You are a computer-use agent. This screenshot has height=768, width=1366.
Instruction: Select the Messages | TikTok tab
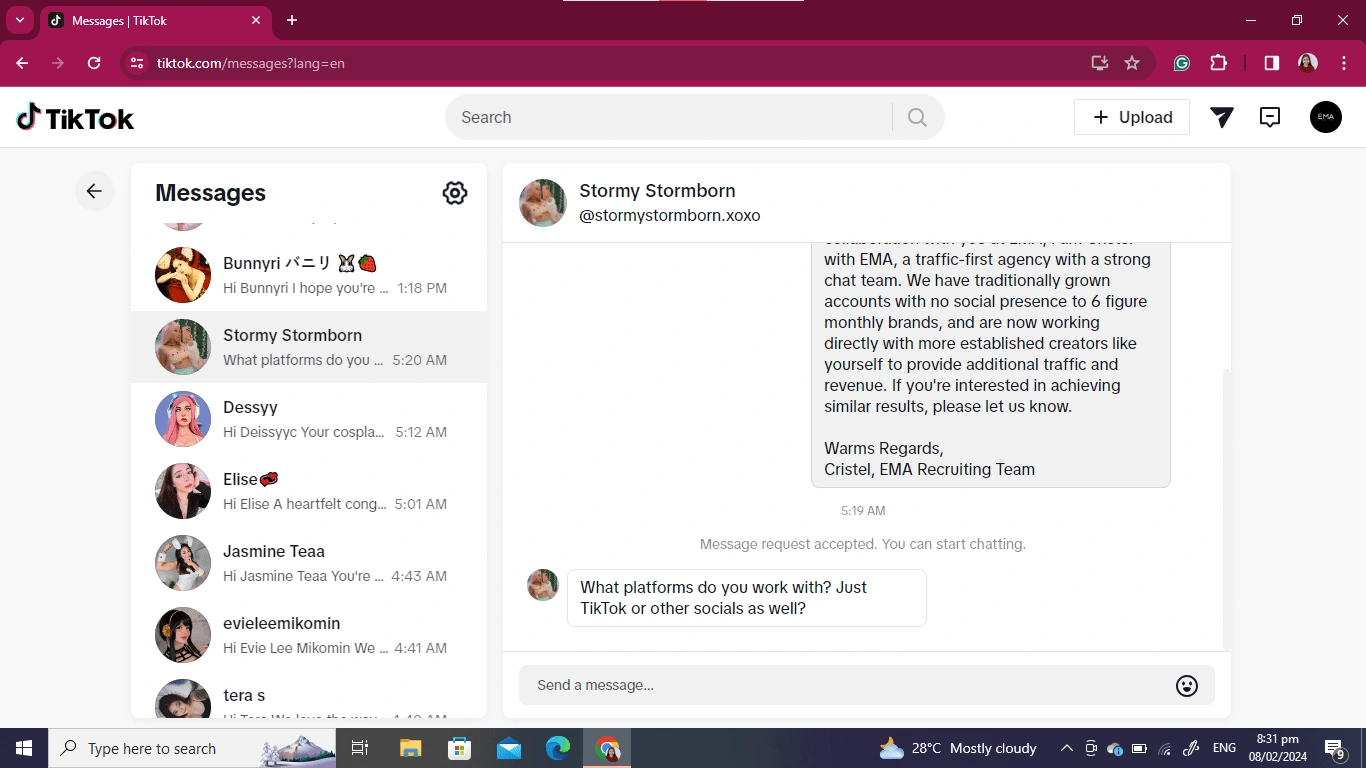[155, 20]
